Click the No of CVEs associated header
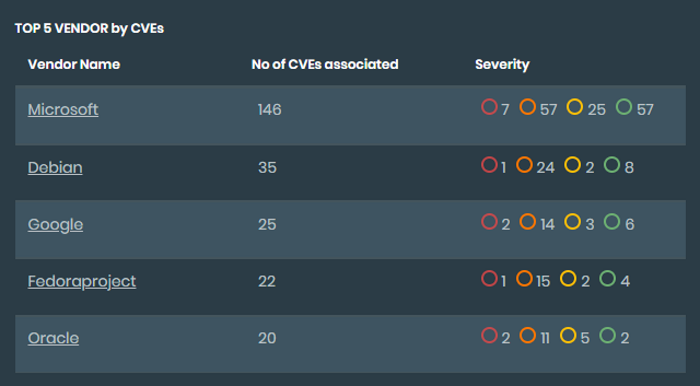700x386 pixels. point(325,64)
